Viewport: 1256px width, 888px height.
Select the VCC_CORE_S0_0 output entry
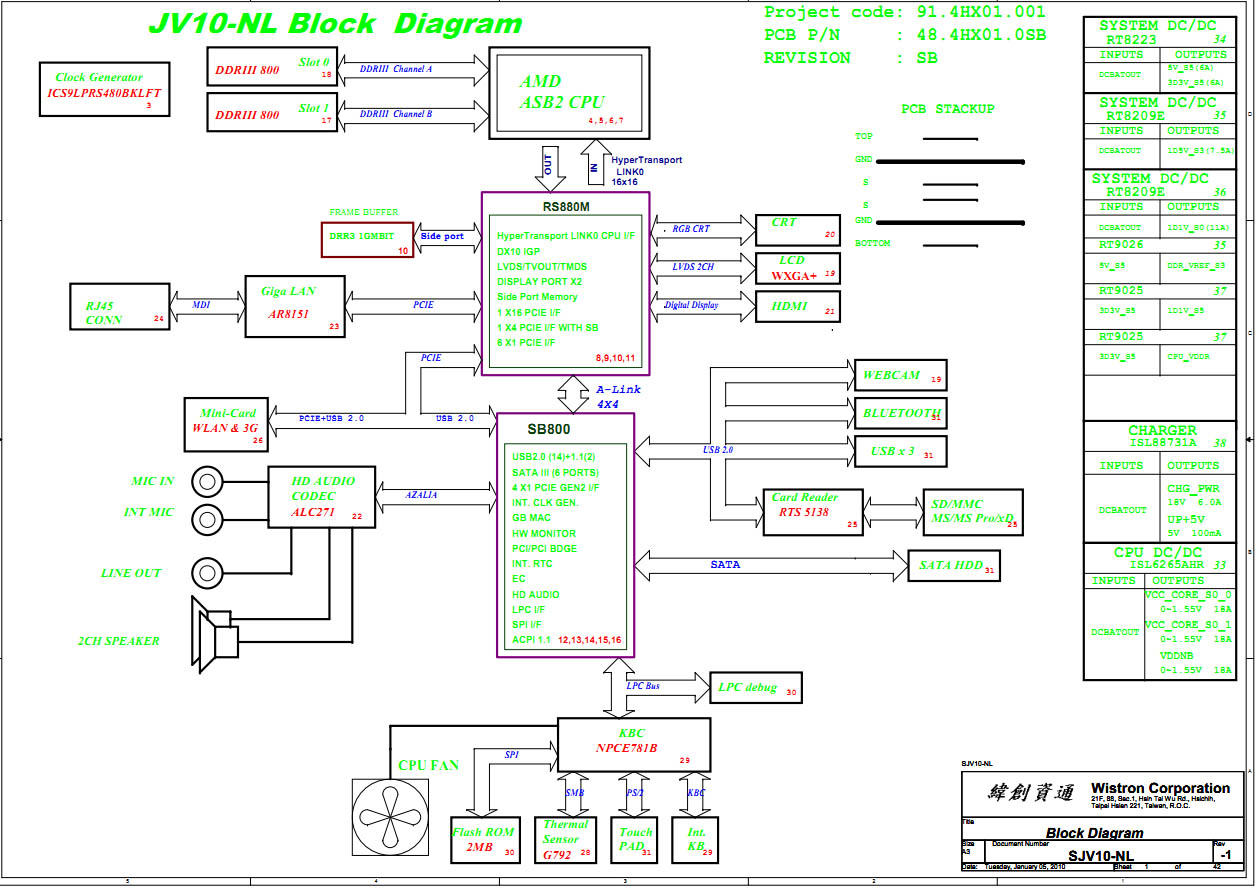[x=1189, y=601]
